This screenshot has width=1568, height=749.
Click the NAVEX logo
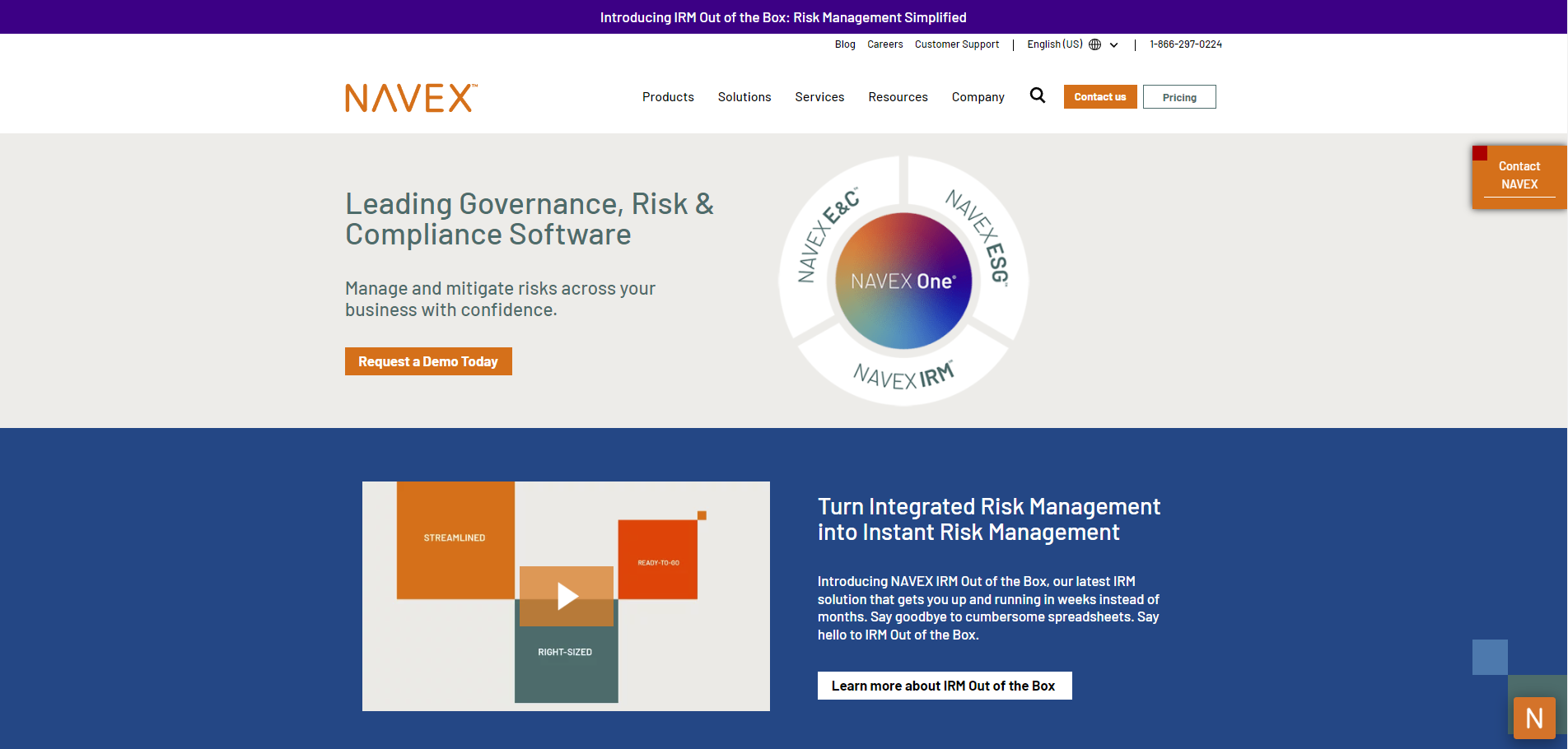click(x=409, y=97)
